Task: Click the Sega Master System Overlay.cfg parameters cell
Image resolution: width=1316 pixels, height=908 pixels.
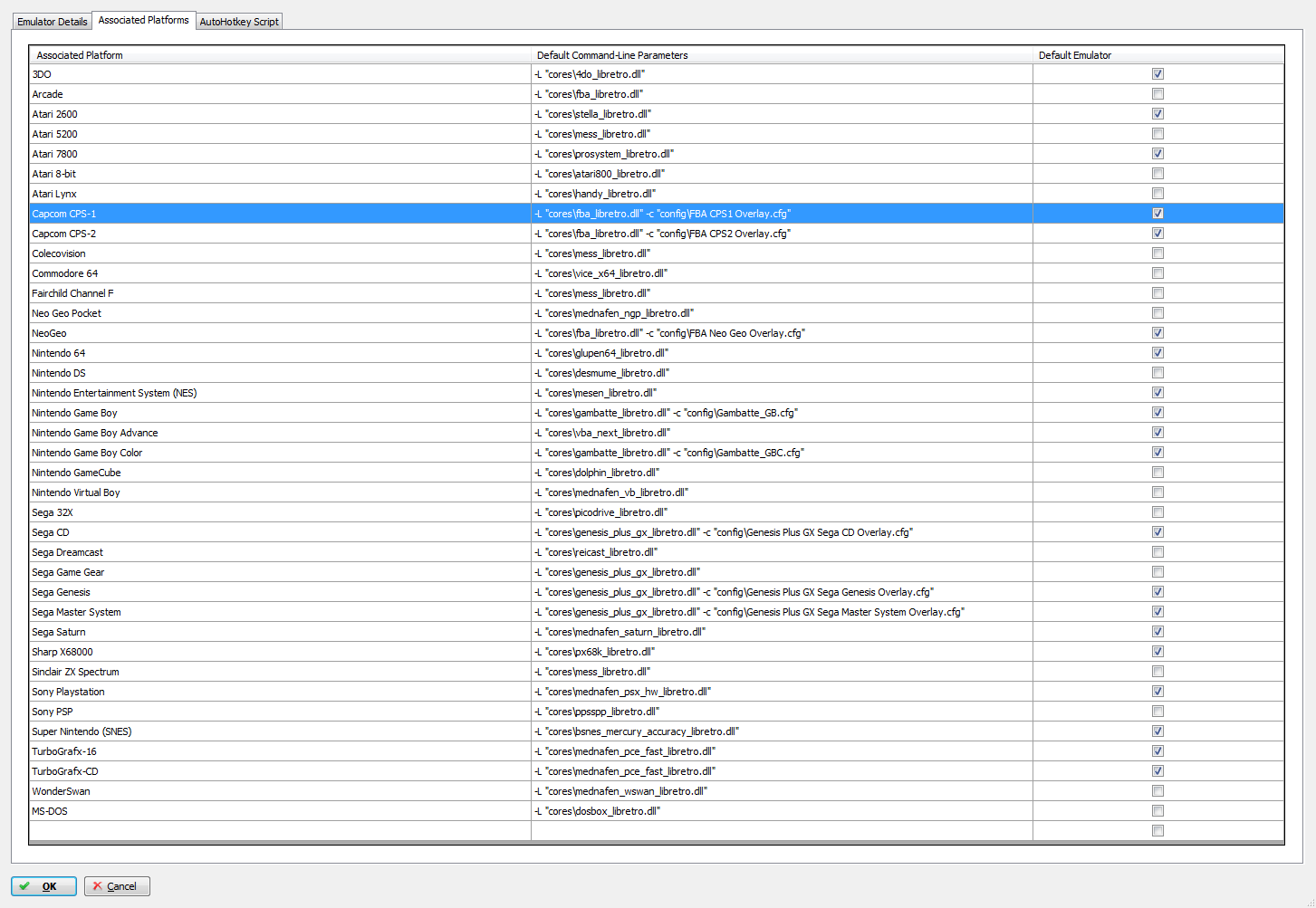Action: coord(782,612)
